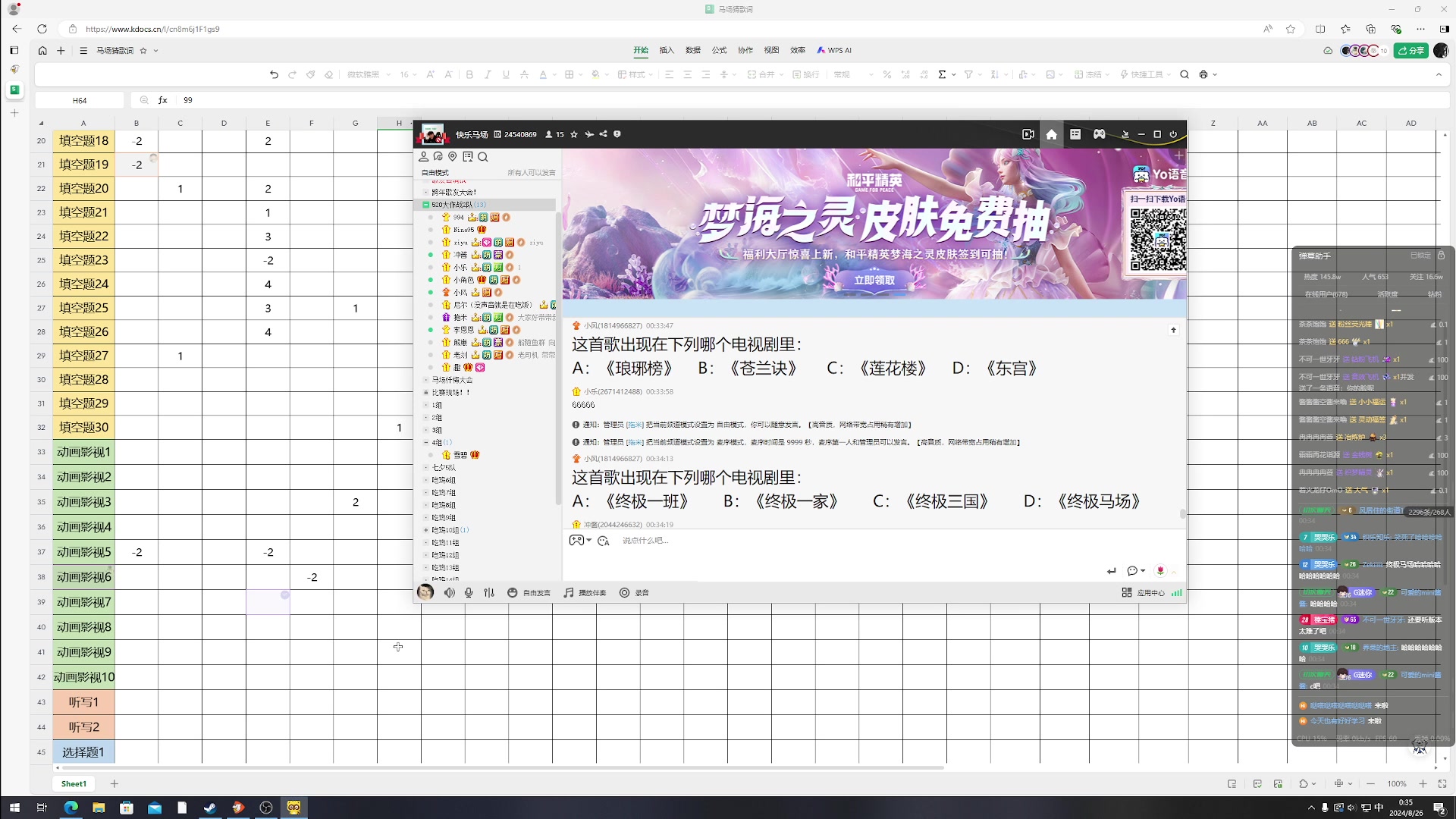Viewport: 1456px width, 819px height.
Task: Click the user list icon above channel tree
Action: pos(424,156)
